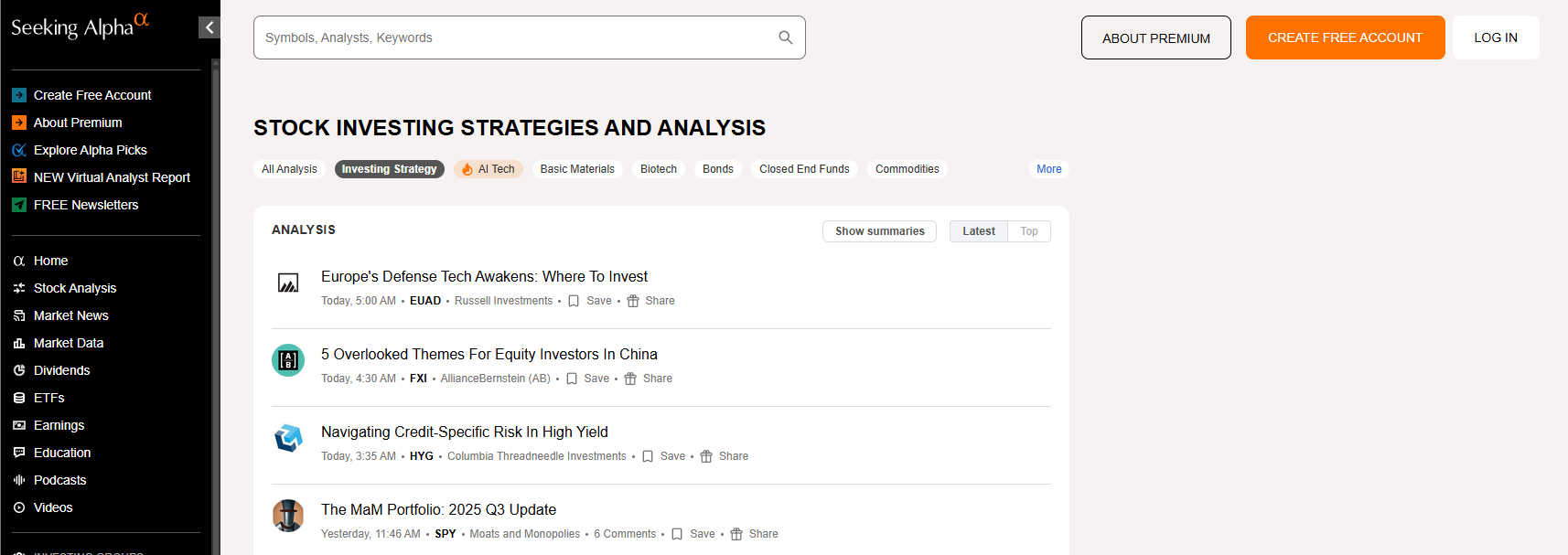Click About Premium sidebar icon
Screen dimensions: 1568x555
pos(19,123)
